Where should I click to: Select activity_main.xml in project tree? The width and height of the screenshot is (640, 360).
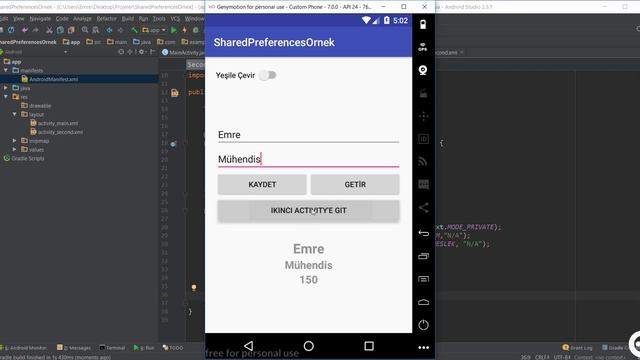pos(58,123)
